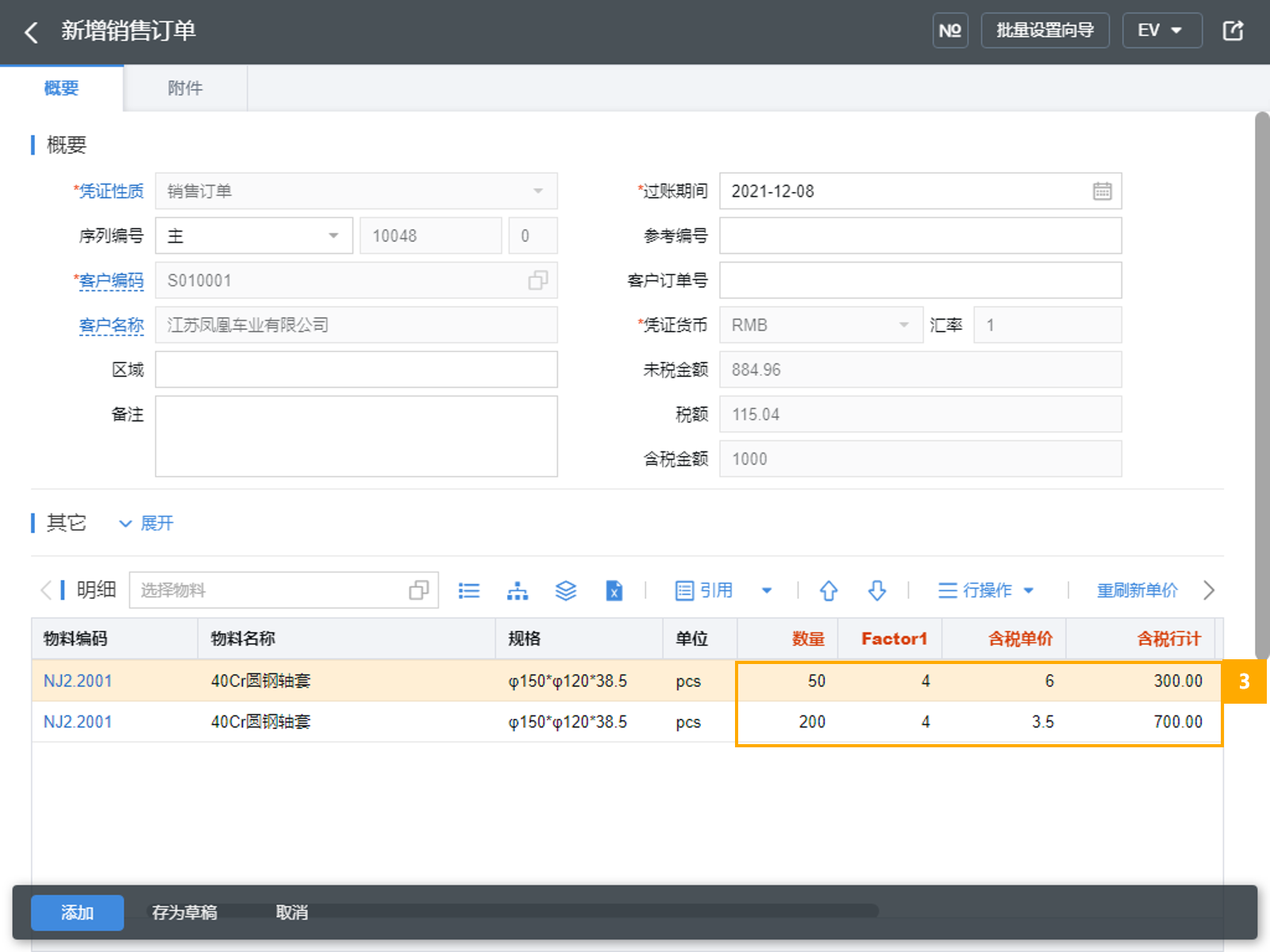
Task: Open the export/share icon in header
Action: [x=1233, y=31]
